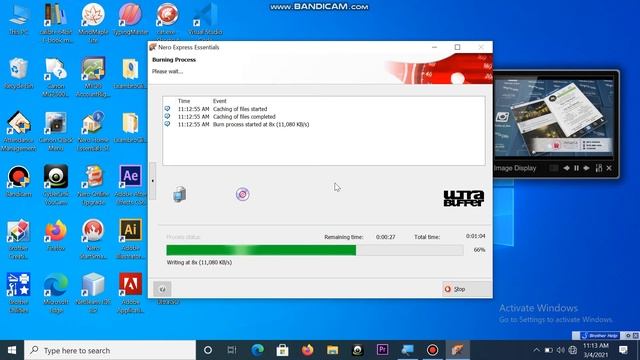
Task: Open the CyberLink YouCam desktop shortcut
Action: 56,184
